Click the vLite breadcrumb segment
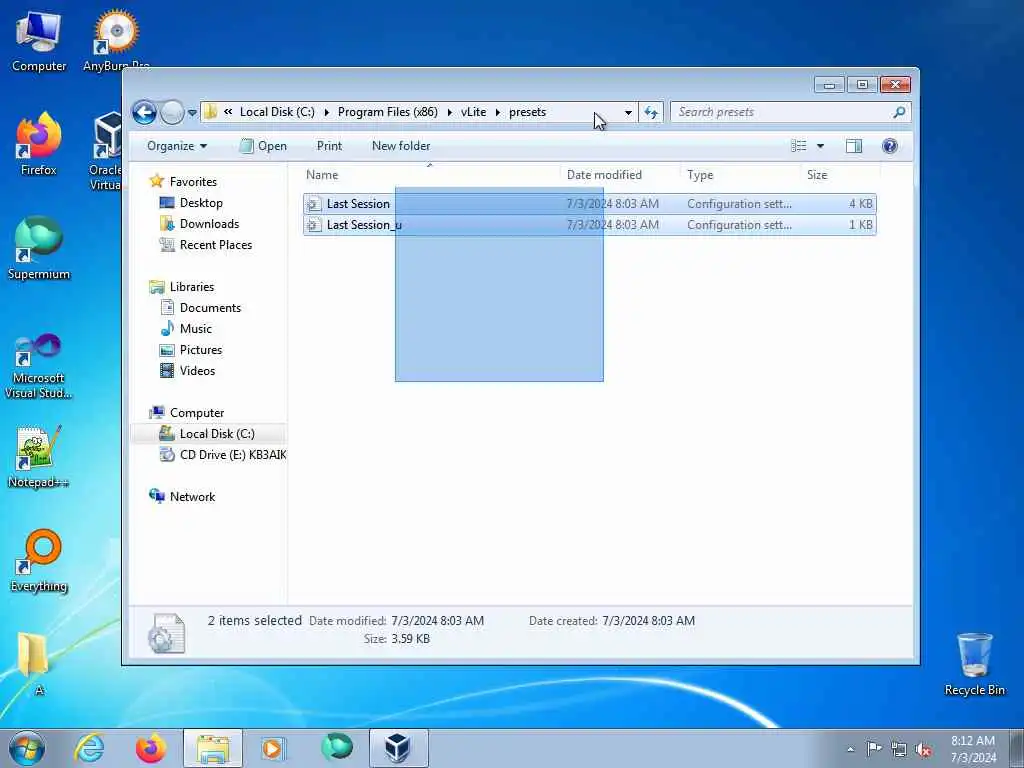The width and height of the screenshot is (1024, 768). click(x=473, y=112)
